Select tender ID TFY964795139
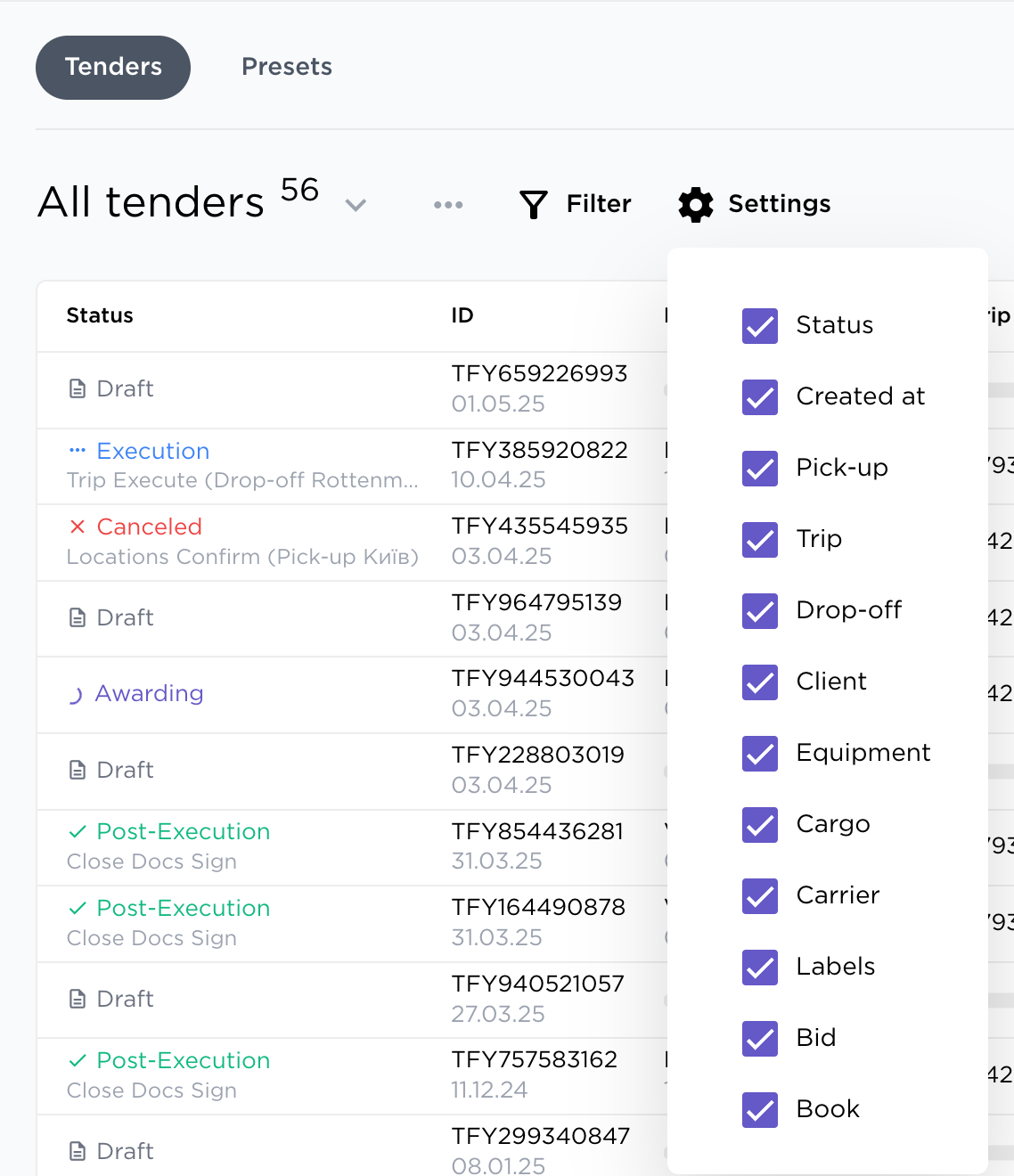 point(537,602)
